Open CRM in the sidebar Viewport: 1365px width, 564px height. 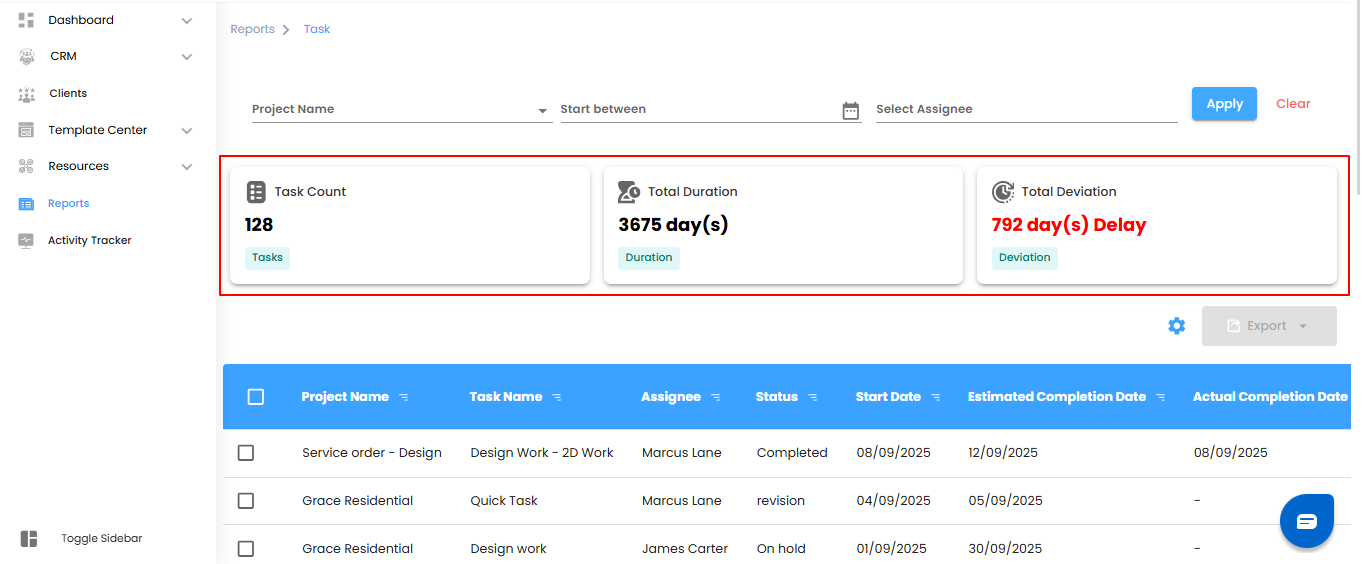pos(64,57)
